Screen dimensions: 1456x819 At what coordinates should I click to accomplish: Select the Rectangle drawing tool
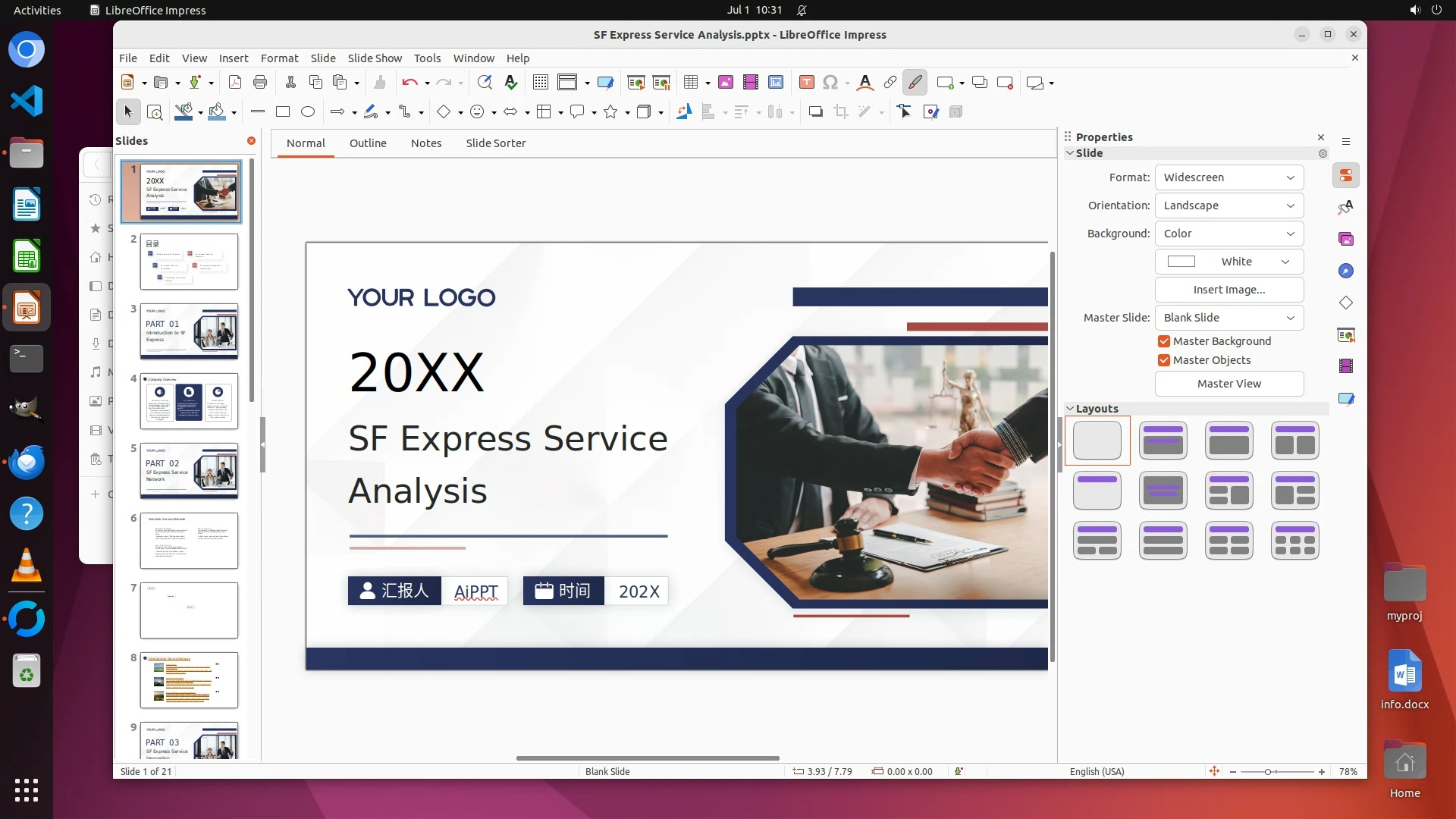click(283, 112)
